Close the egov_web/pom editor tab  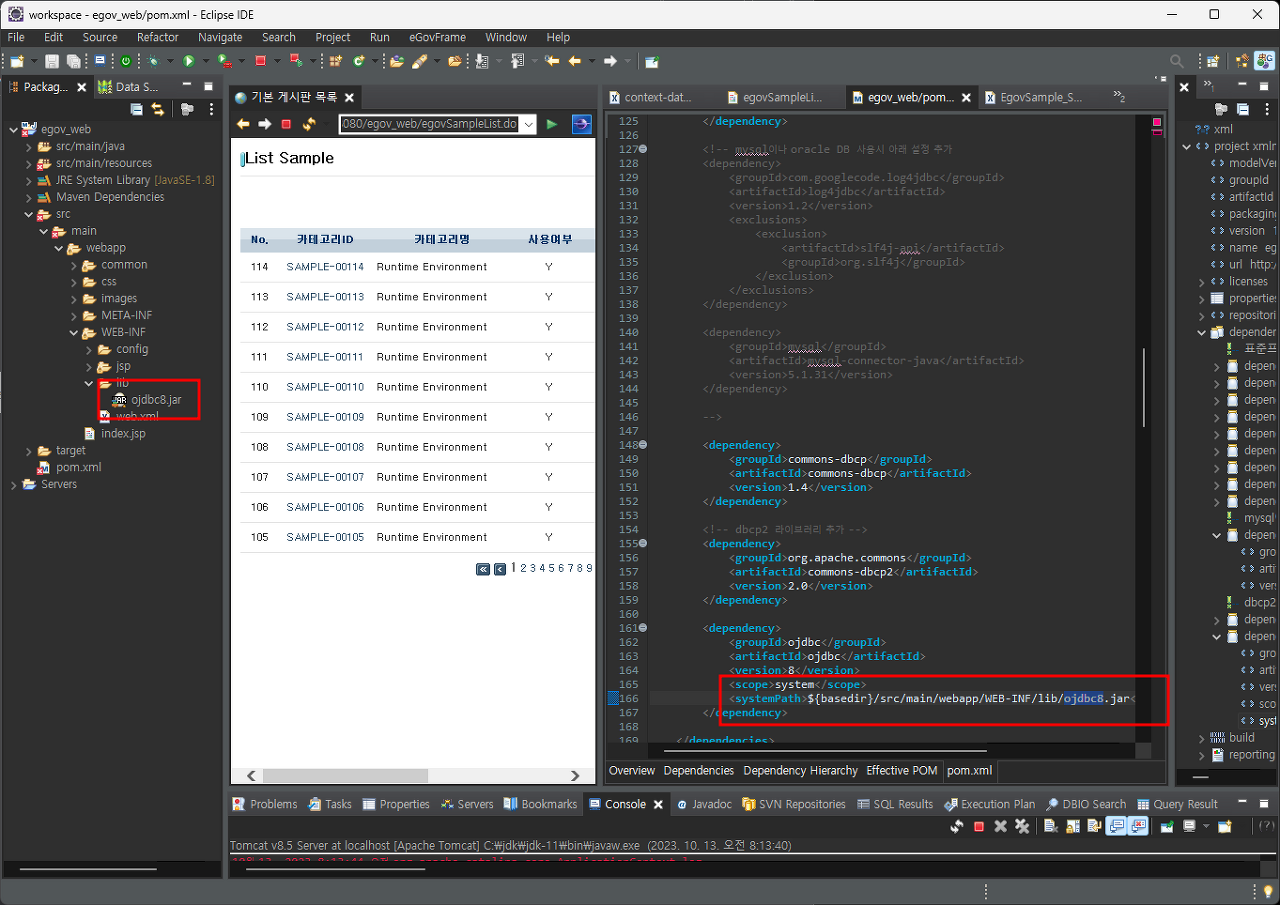pyautogui.click(x=966, y=97)
